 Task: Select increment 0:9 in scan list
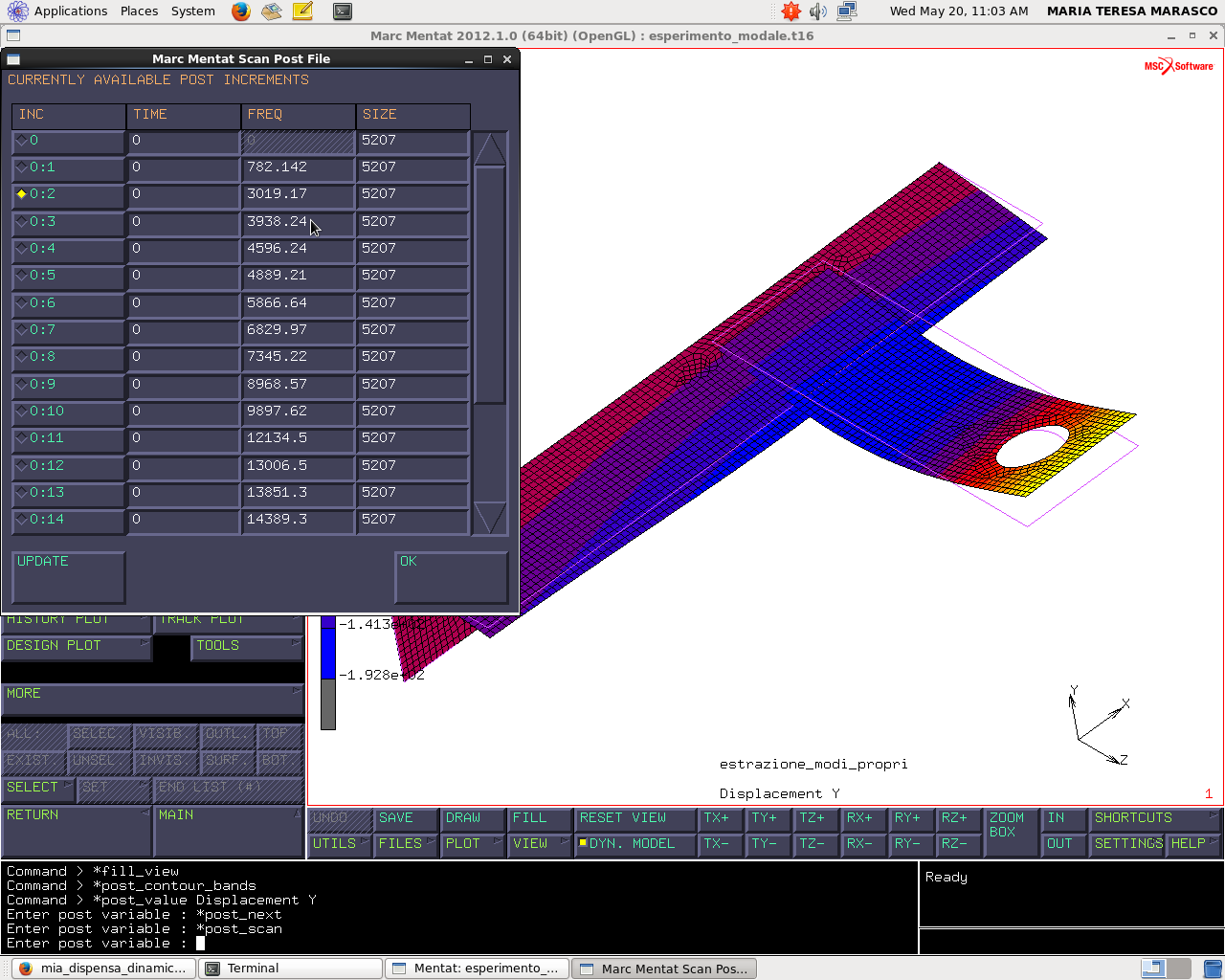pos(68,385)
